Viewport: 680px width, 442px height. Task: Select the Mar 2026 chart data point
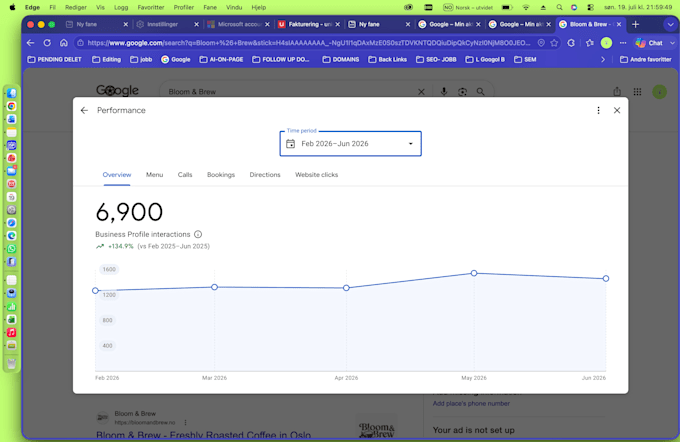(x=214, y=287)
